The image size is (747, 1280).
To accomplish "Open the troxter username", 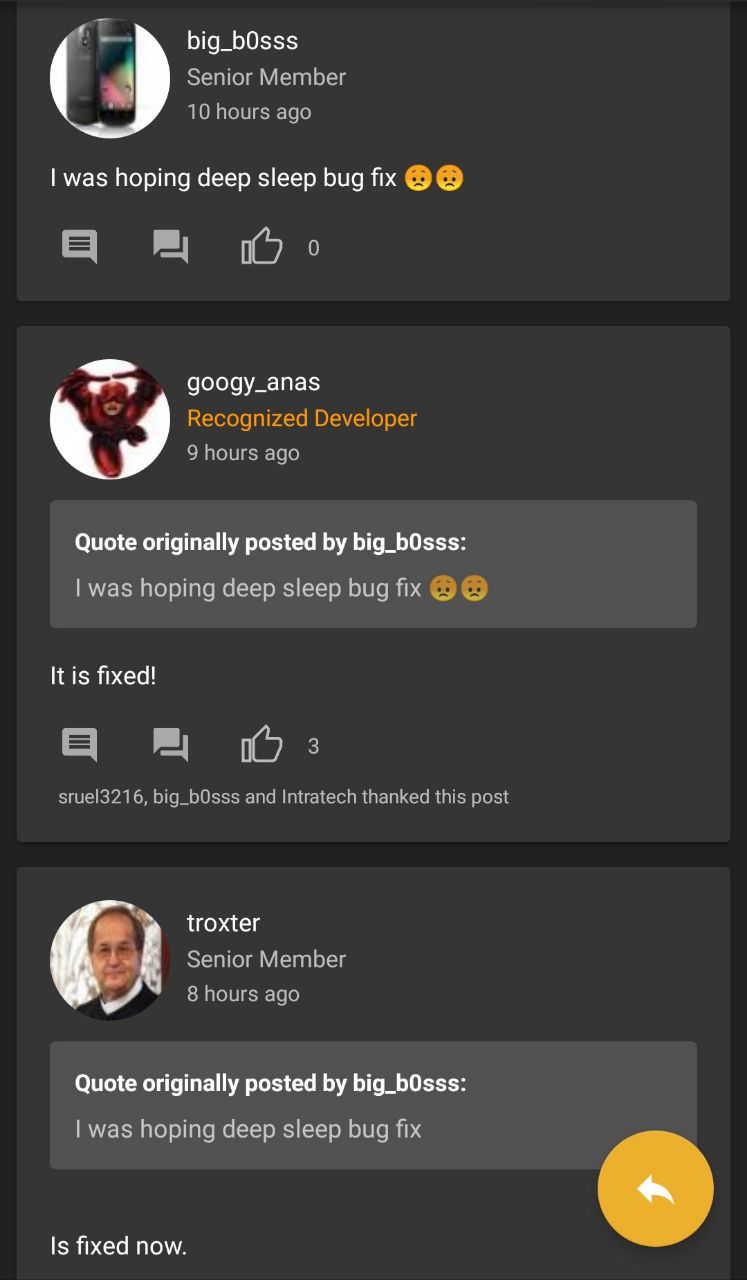I will click(223, 923).
